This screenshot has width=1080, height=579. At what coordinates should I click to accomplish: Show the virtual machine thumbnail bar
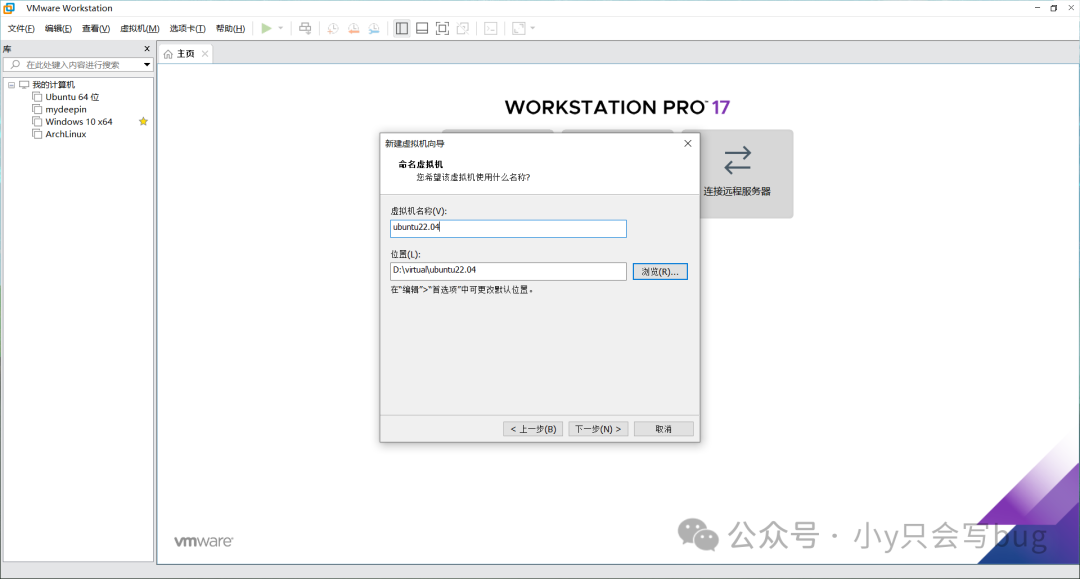[422, 28]
